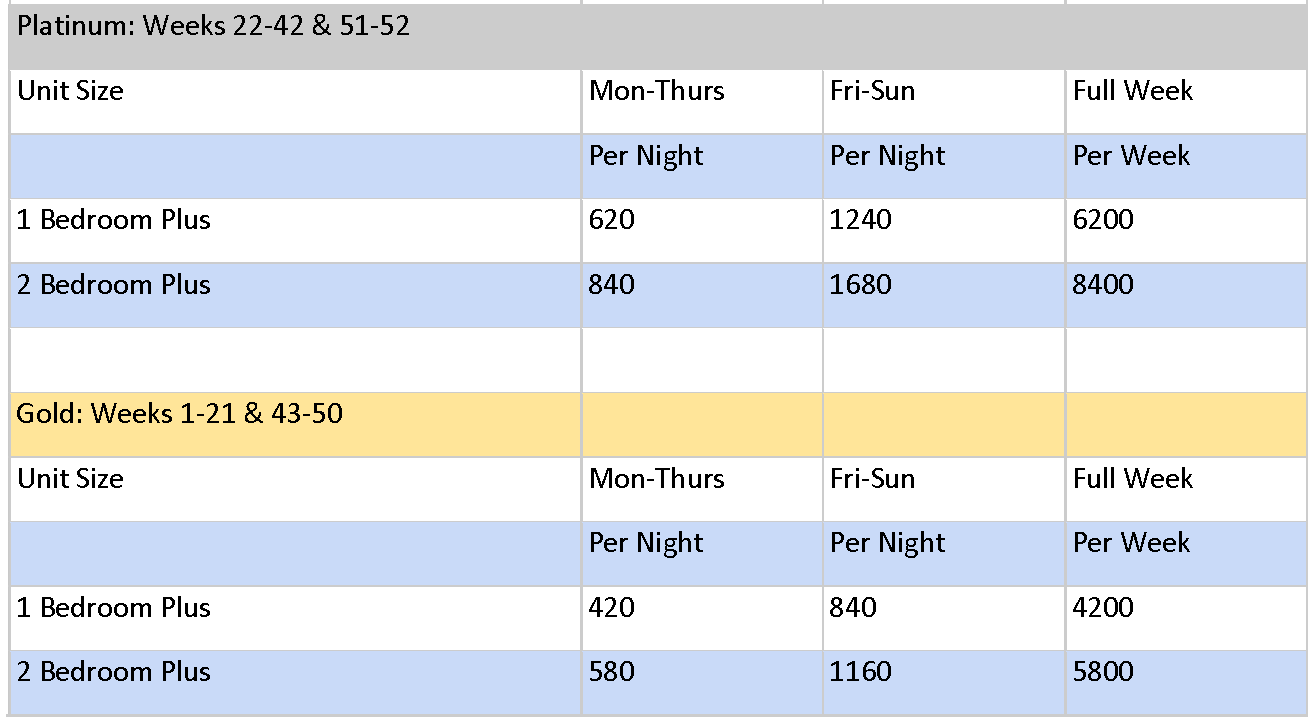Click the Per Week cell in Gold table
This screenshot has height=726, width=1308.
[1186, 553]
